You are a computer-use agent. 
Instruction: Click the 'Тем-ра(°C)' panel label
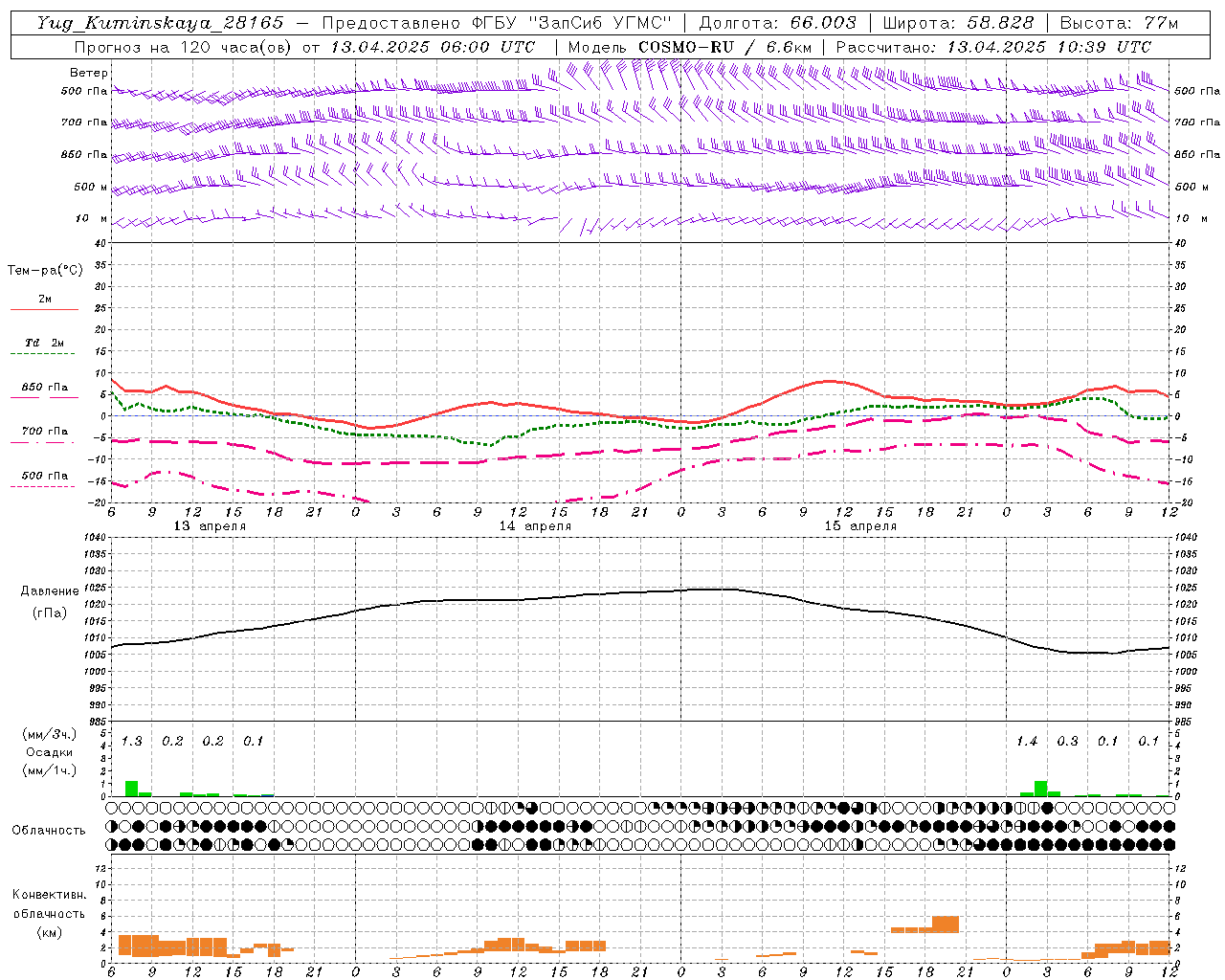click(45, 271)
